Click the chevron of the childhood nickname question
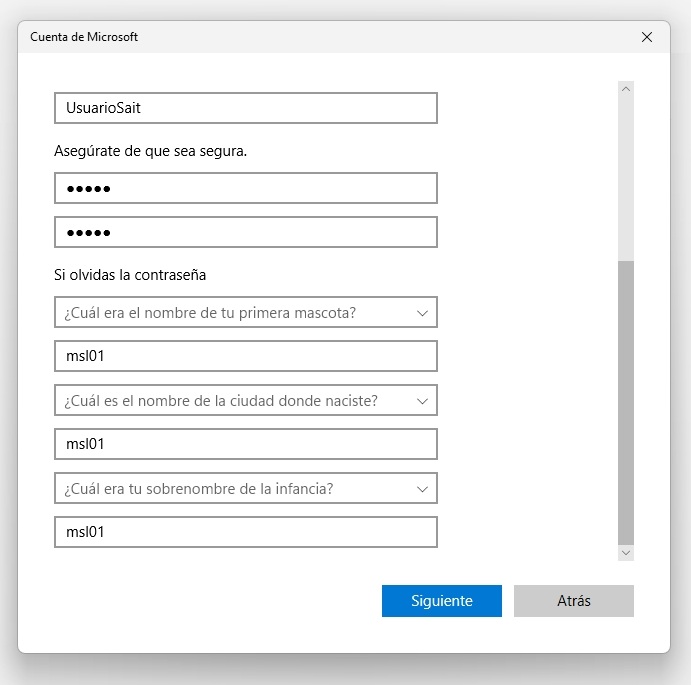 [422, 489]
